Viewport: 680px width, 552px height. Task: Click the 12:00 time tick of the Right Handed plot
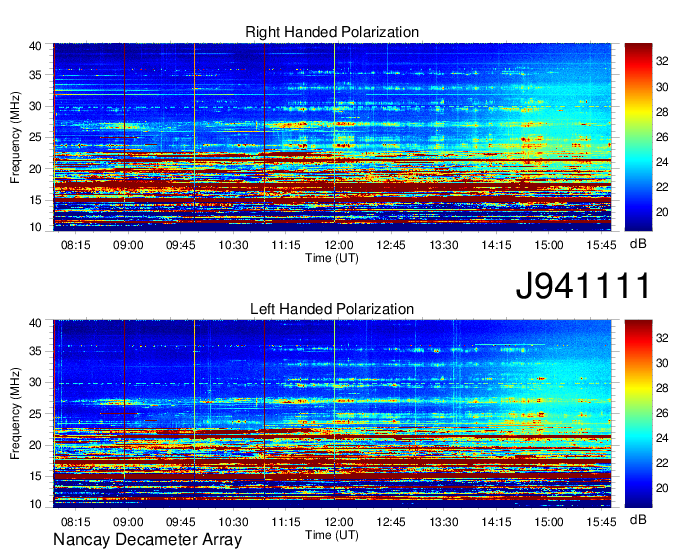click(x=339, y=245)
